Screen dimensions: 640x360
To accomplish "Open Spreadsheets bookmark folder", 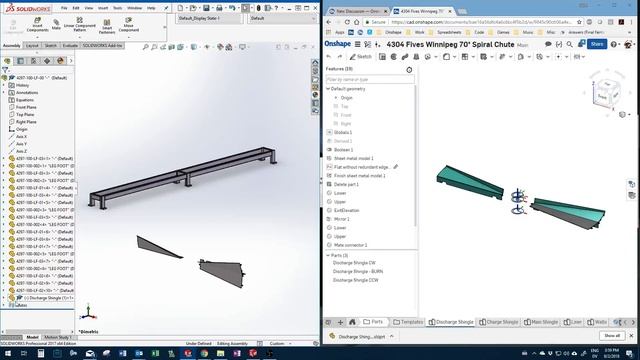I will point(445,32).
